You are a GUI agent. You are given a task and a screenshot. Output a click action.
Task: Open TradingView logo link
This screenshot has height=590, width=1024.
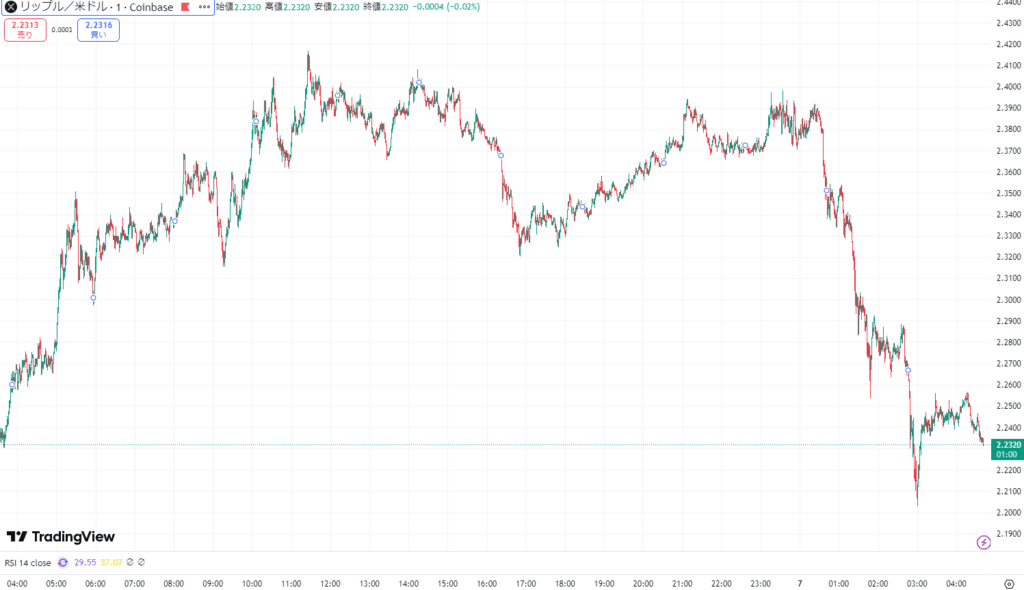61,536
